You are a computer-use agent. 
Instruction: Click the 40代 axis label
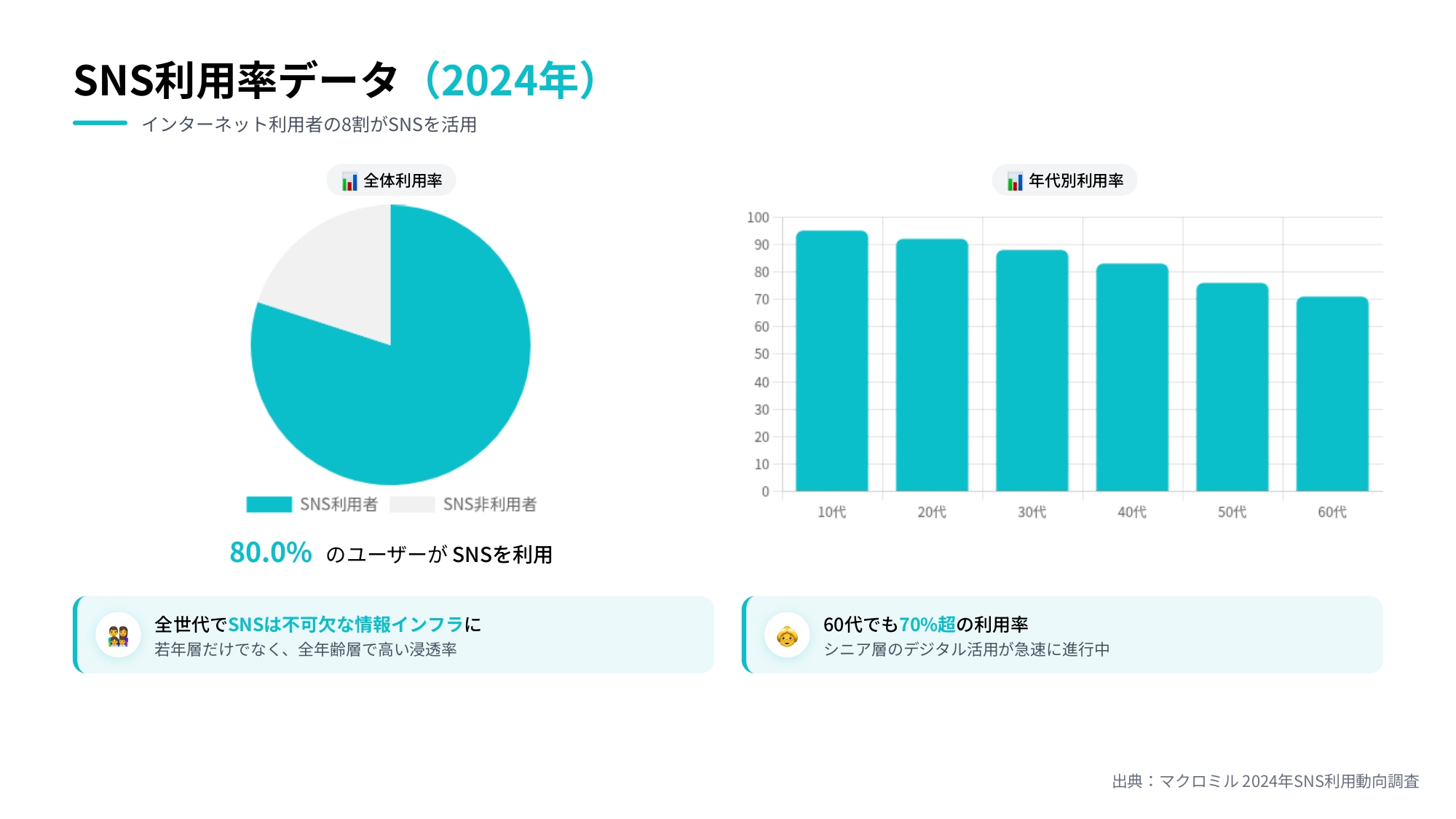coord(1132,512)
